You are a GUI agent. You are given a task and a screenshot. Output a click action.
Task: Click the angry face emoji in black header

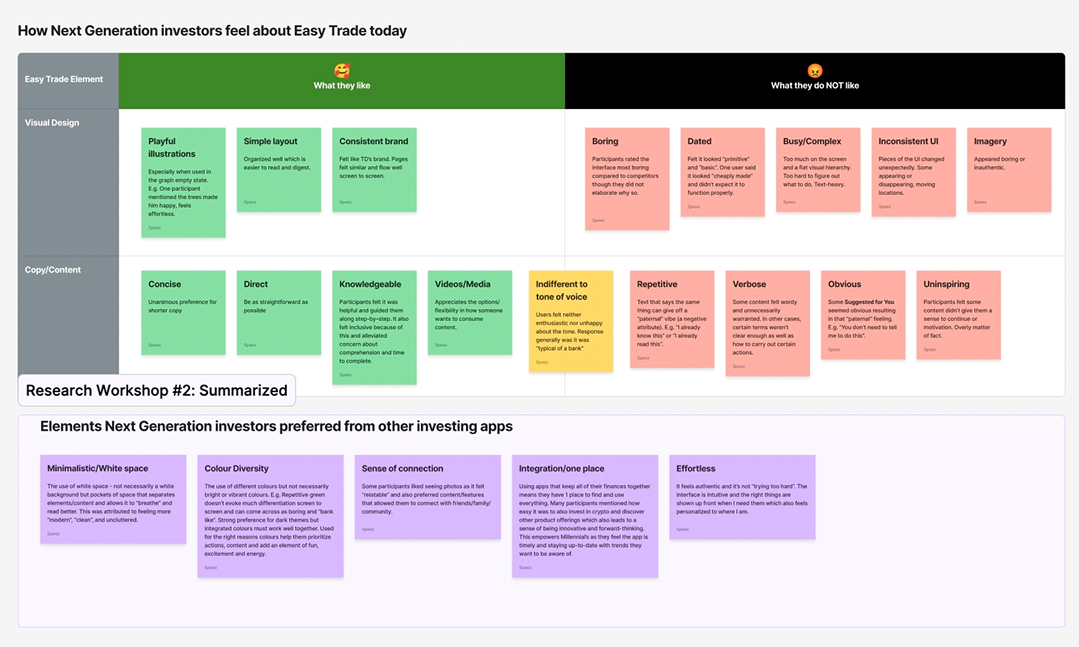[814, 71]
